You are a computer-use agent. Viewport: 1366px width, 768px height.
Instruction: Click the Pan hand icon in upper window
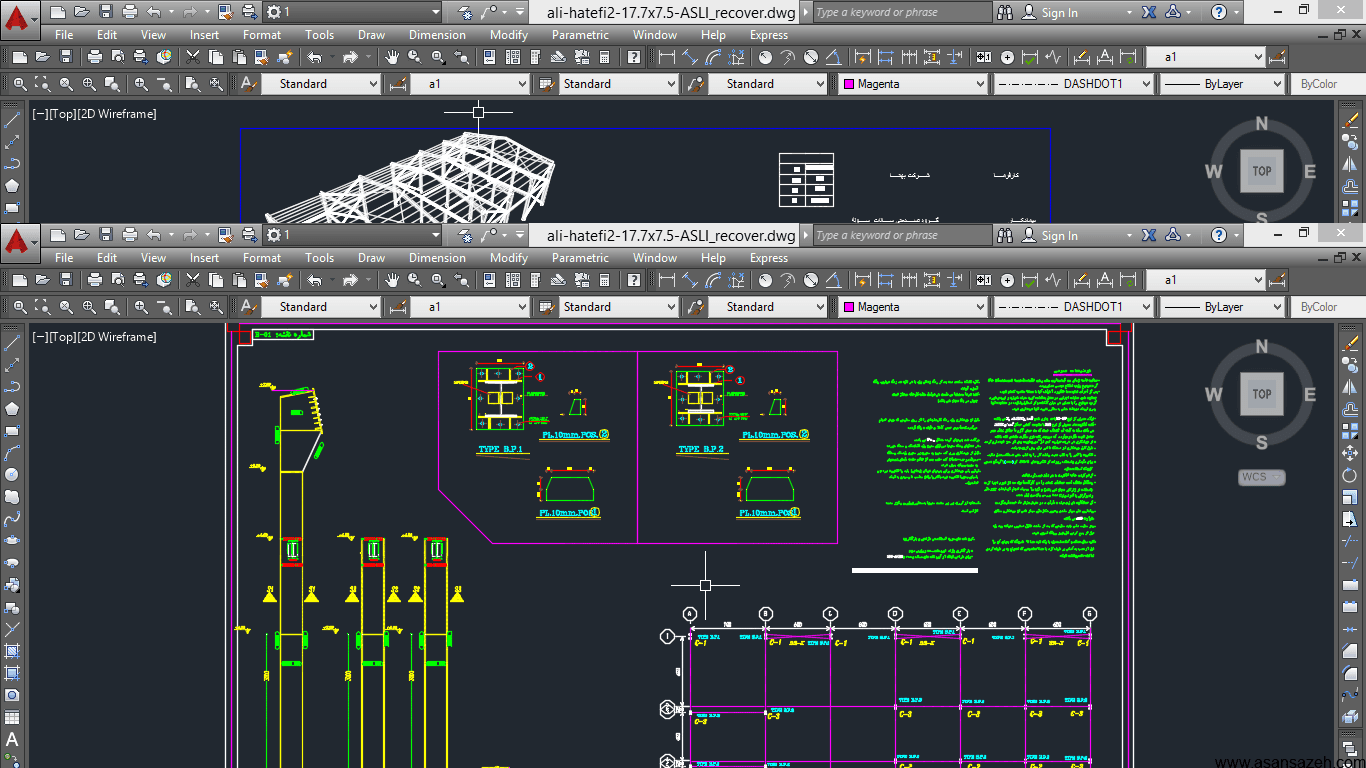[391, 57]
